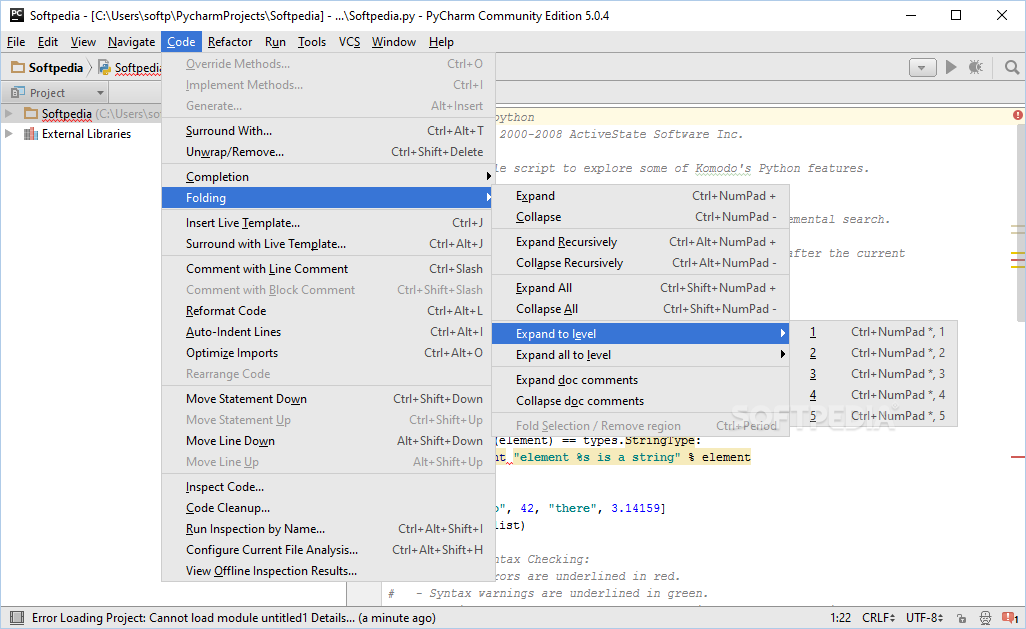Open the UTF-8 file encoding selector
Viewport: 1026px width, 629px height.
(925, 617)
